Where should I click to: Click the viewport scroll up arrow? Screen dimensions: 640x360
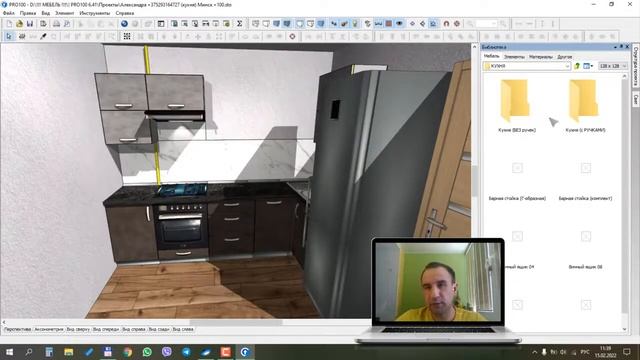[x=474, y=47]
